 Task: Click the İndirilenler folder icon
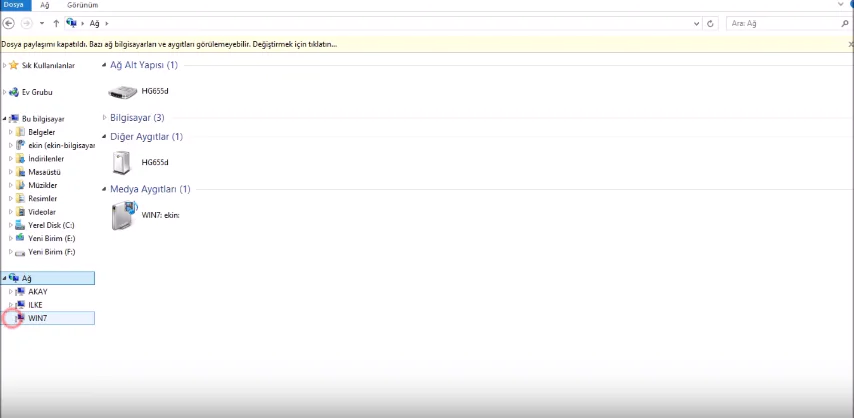click(20, 159)
